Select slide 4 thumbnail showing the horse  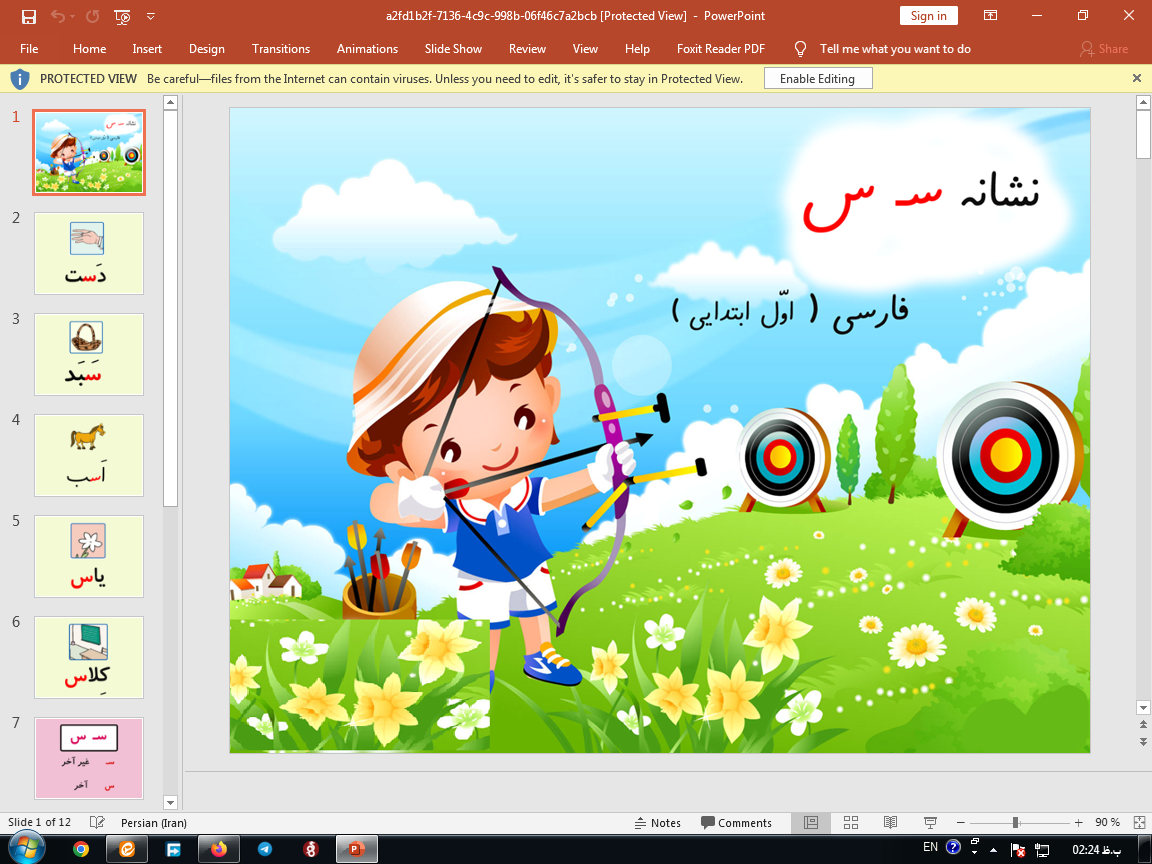pyautogui.click(x=88, y=455)
